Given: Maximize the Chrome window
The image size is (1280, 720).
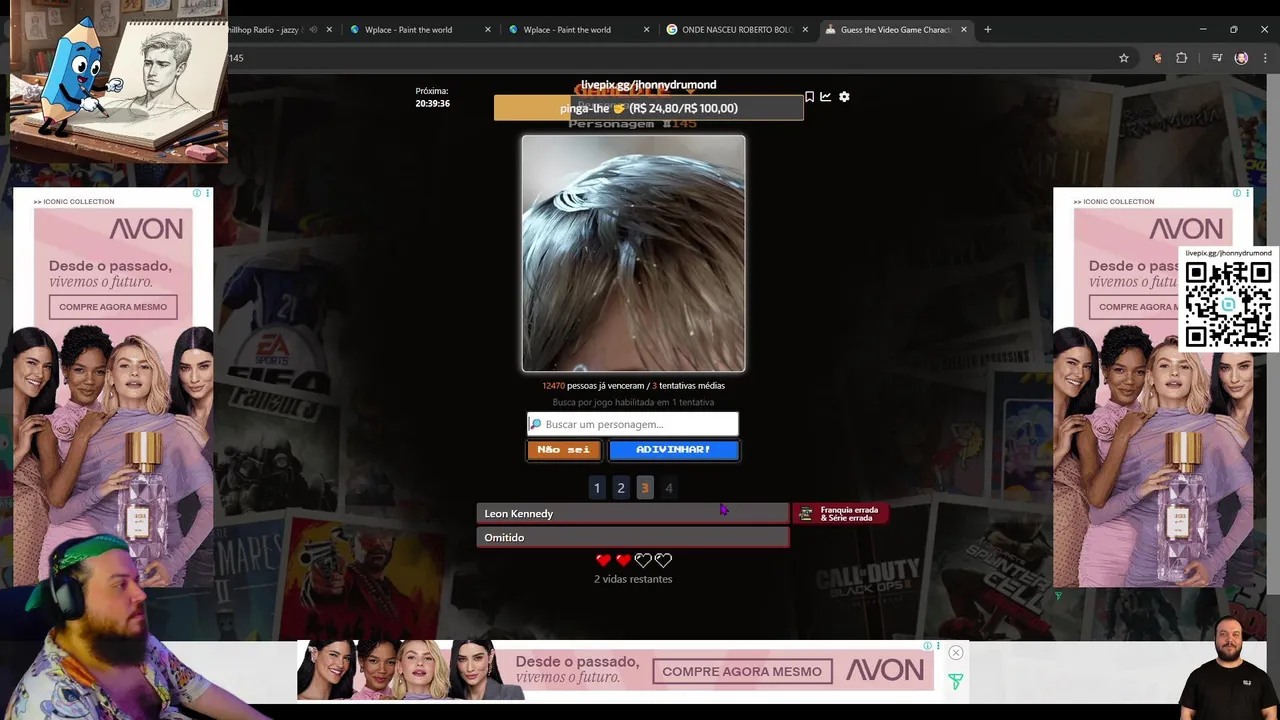Looking at the screenshot, I should 1233,29.
